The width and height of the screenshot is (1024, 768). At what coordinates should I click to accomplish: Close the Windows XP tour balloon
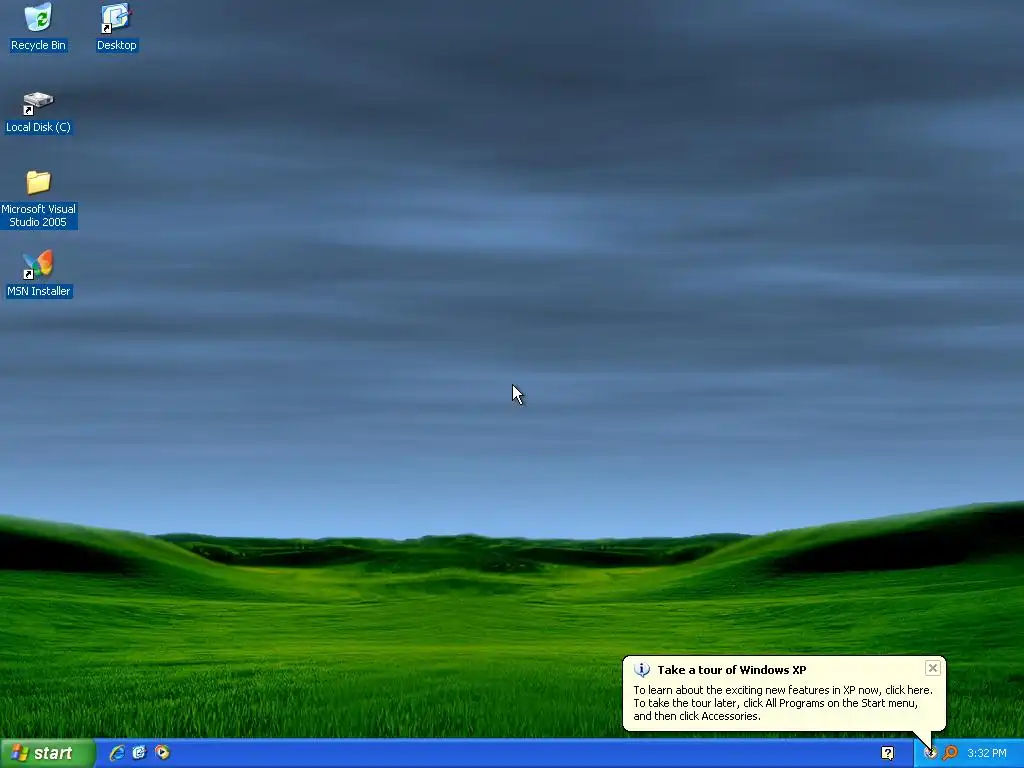[x=933, y=668]
